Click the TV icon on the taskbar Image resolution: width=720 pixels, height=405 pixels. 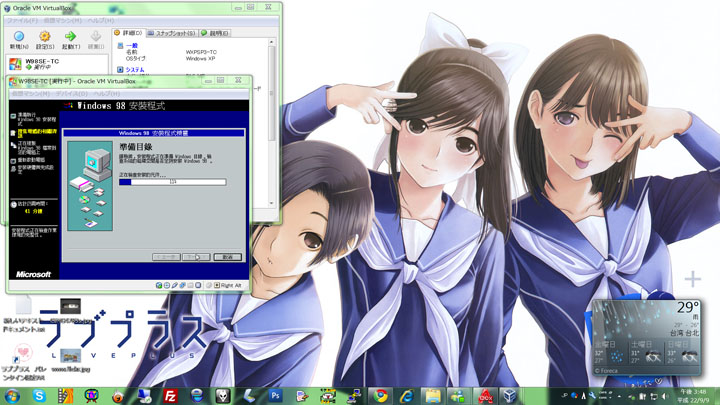(91, 396)
